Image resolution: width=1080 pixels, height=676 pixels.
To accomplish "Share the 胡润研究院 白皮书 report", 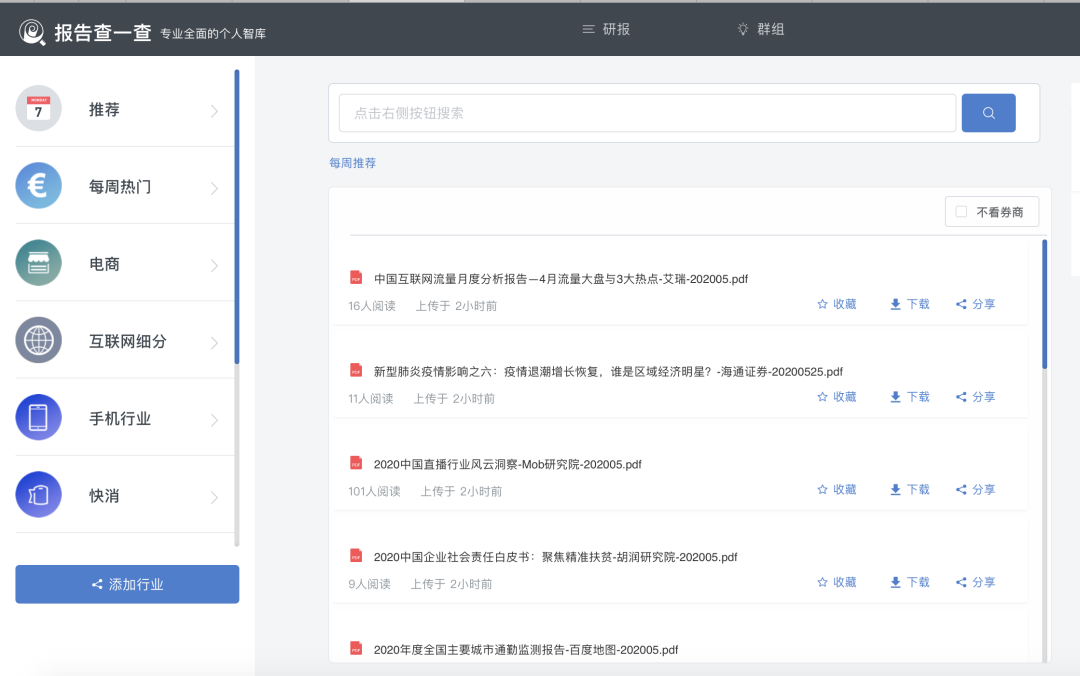I will [x=975, y=582].
